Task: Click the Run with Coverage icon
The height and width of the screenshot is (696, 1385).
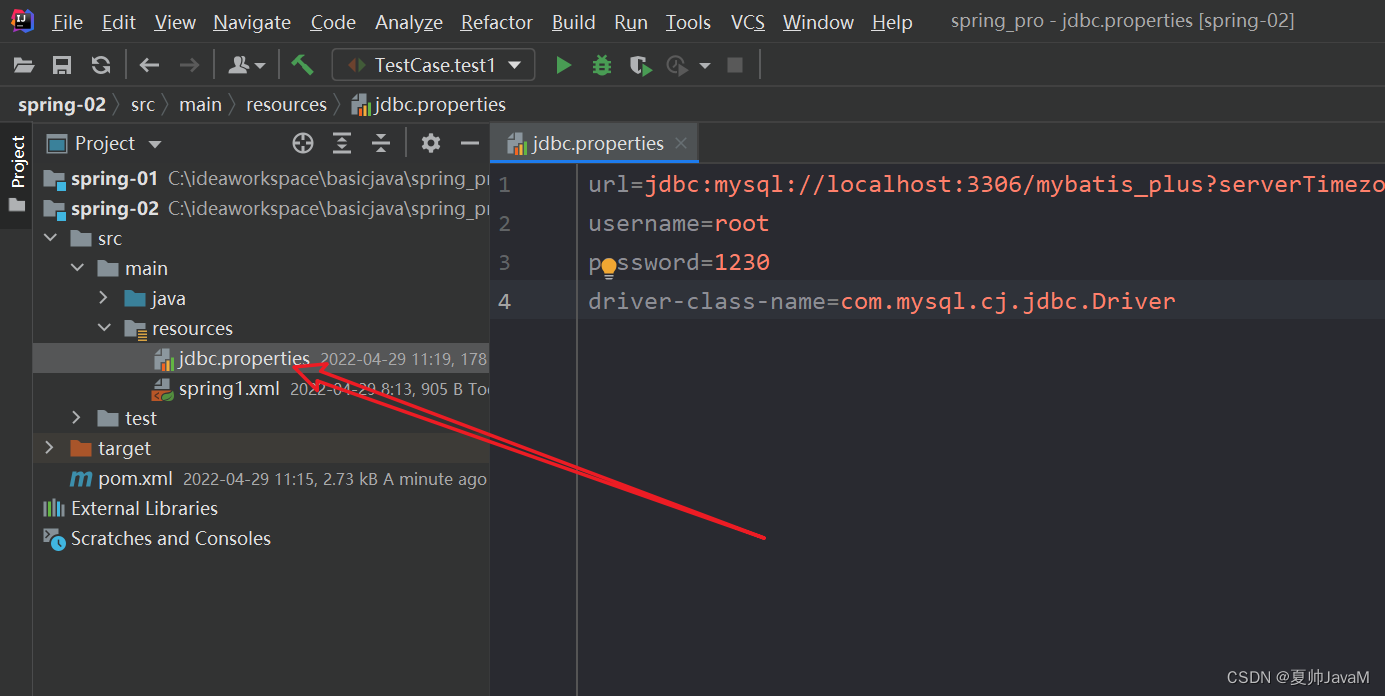Action: (640, 66)
